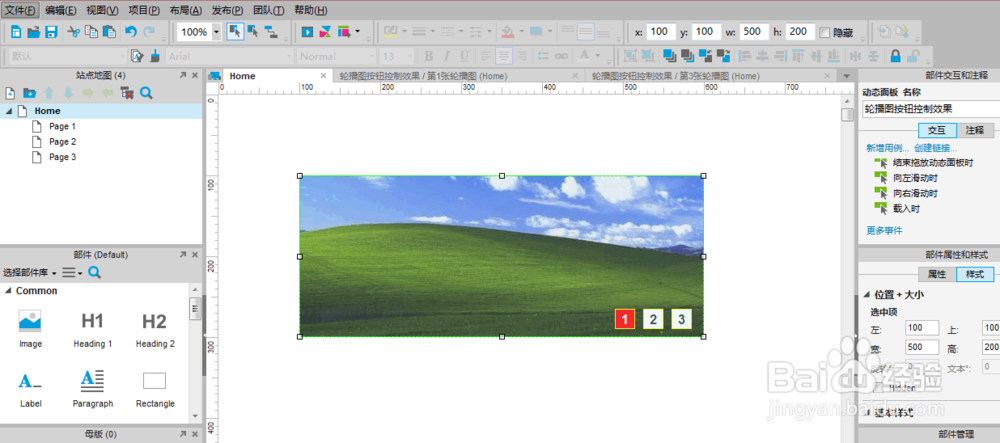The image size is (1000, 443).
Task: Click the format painter brush icon
Action: tap(155, 56)
